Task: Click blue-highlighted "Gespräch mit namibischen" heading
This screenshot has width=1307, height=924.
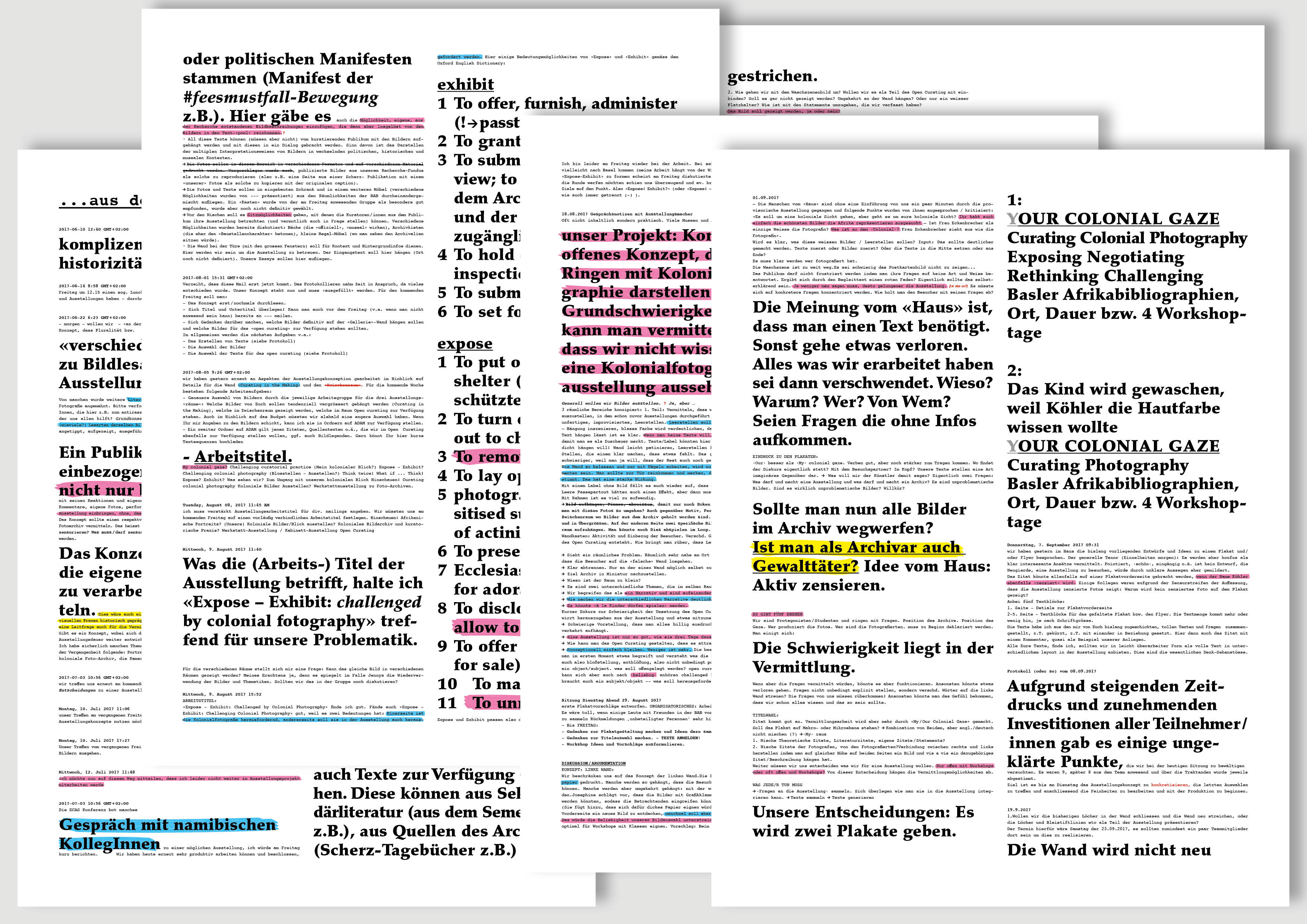Action: (x=167, y=825)
